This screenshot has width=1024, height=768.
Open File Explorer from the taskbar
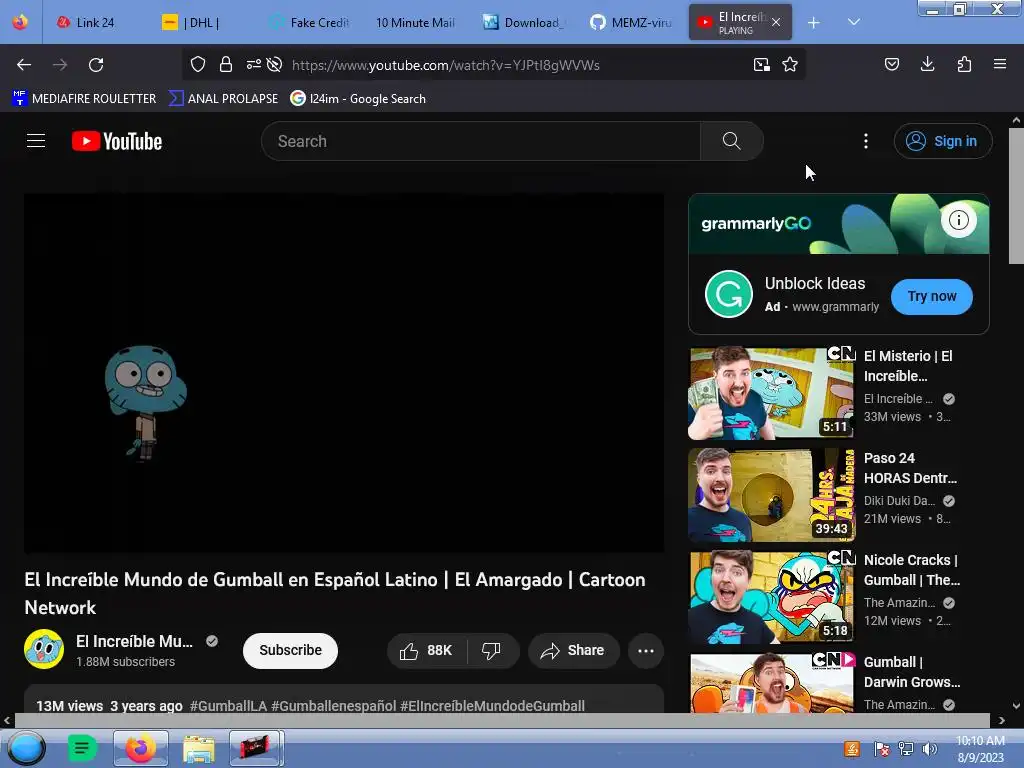[x=199, y=748]
